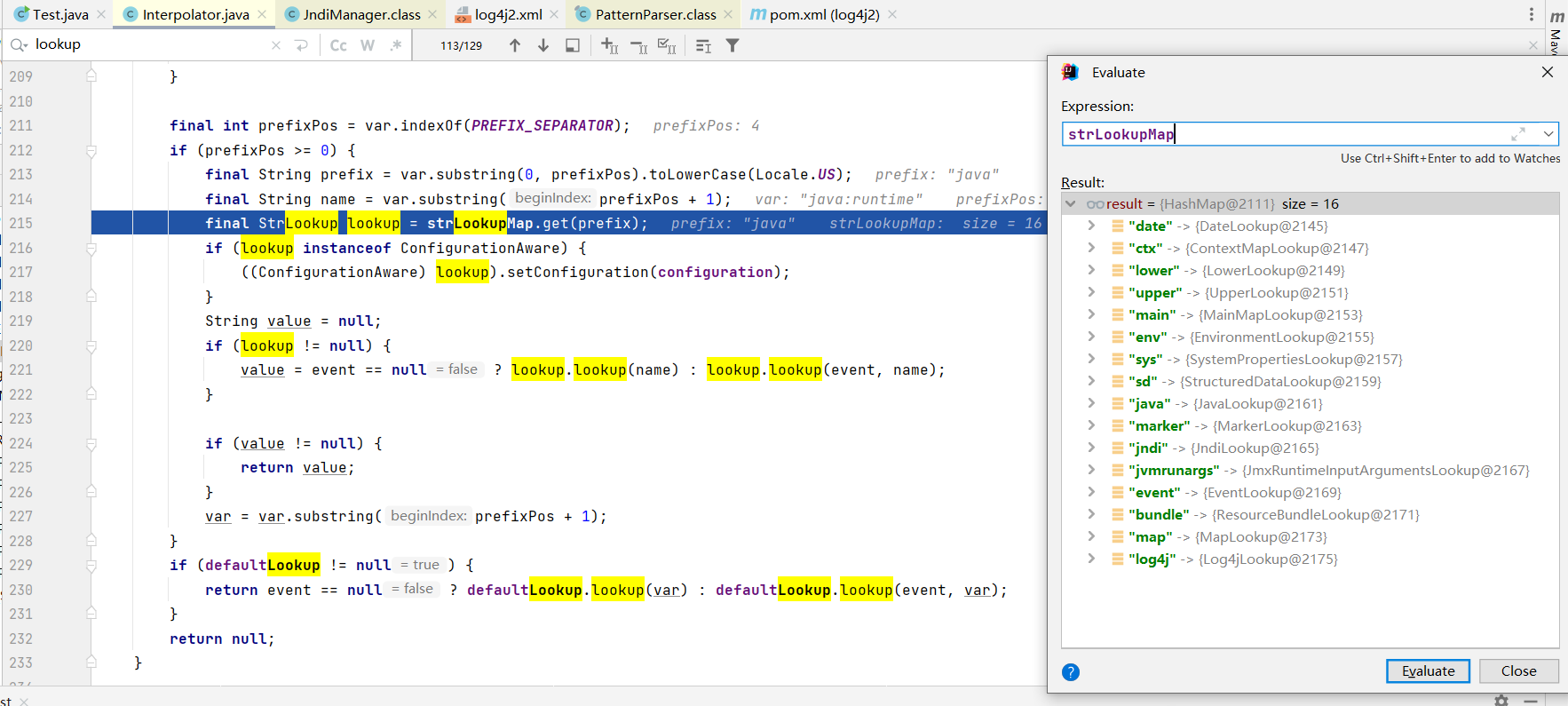Click the fold marker on line 216

pos(91,249)
